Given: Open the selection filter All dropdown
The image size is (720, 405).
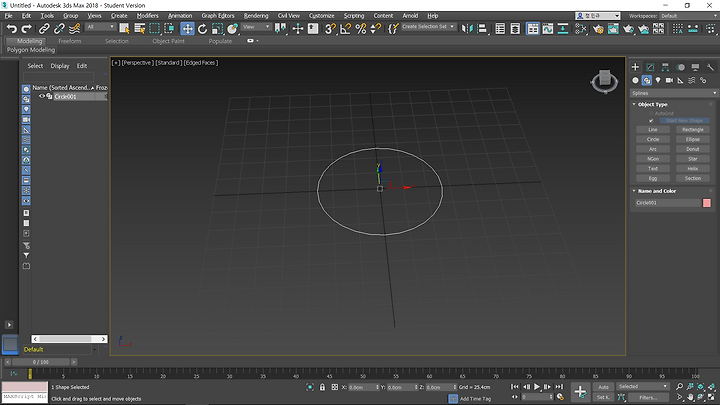Looking at the screenshot, I should tap(101, 27).
